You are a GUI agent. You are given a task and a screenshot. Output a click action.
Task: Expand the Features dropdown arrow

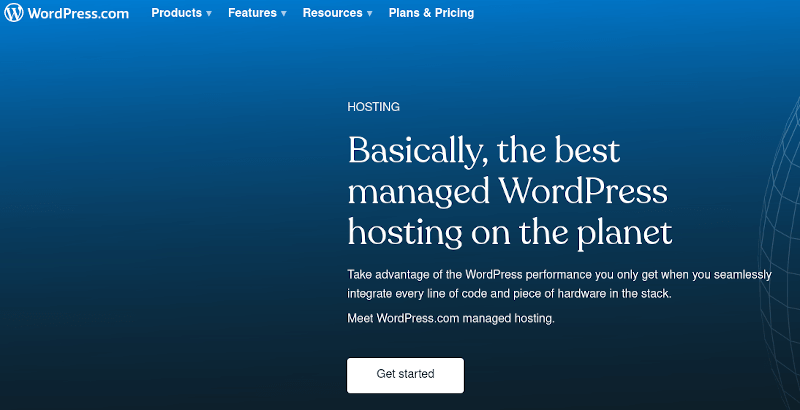(284, 14)
